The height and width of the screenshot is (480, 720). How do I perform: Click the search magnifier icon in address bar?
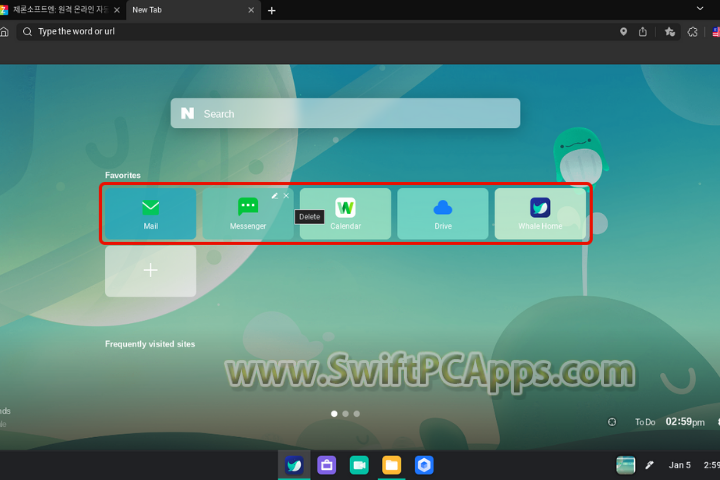[28, 32]
